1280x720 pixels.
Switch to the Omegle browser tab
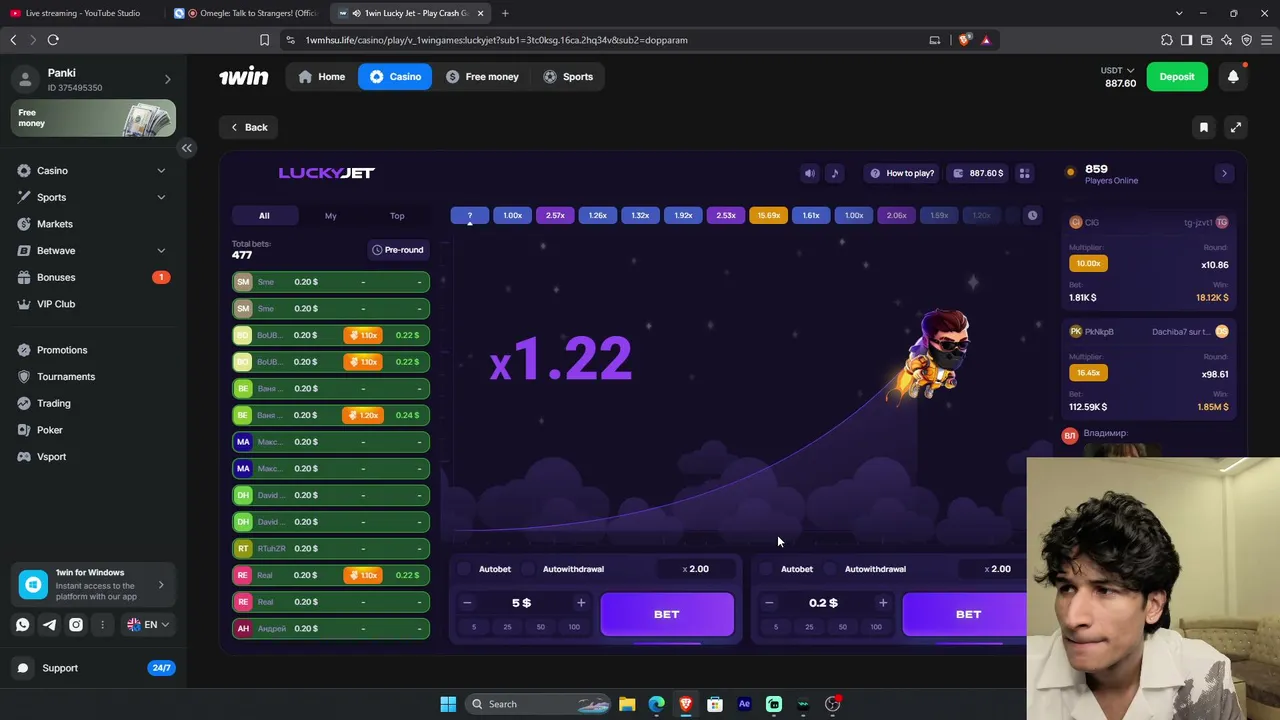point(246,13)
